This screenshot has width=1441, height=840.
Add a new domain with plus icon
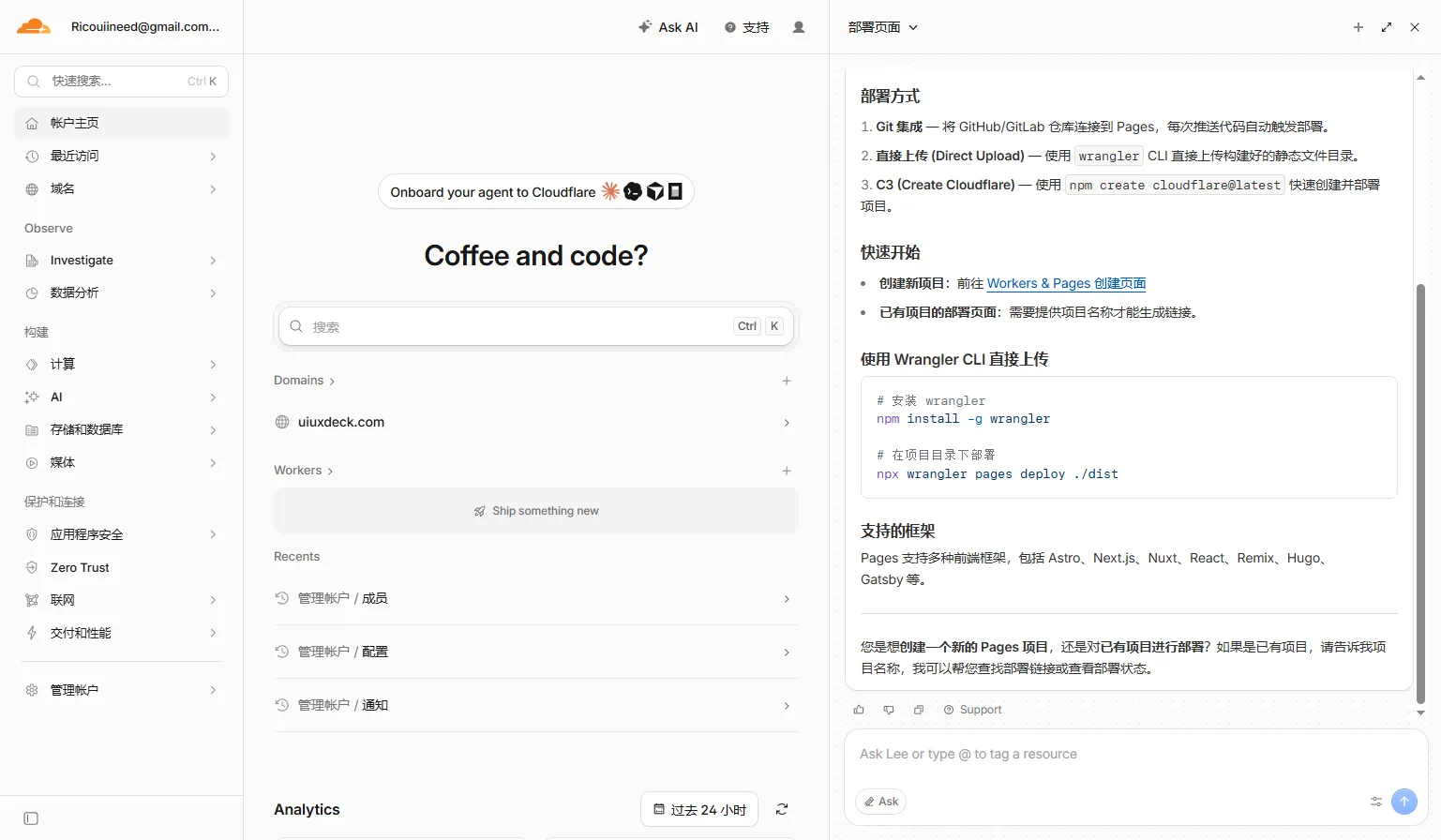pos(787,381)
